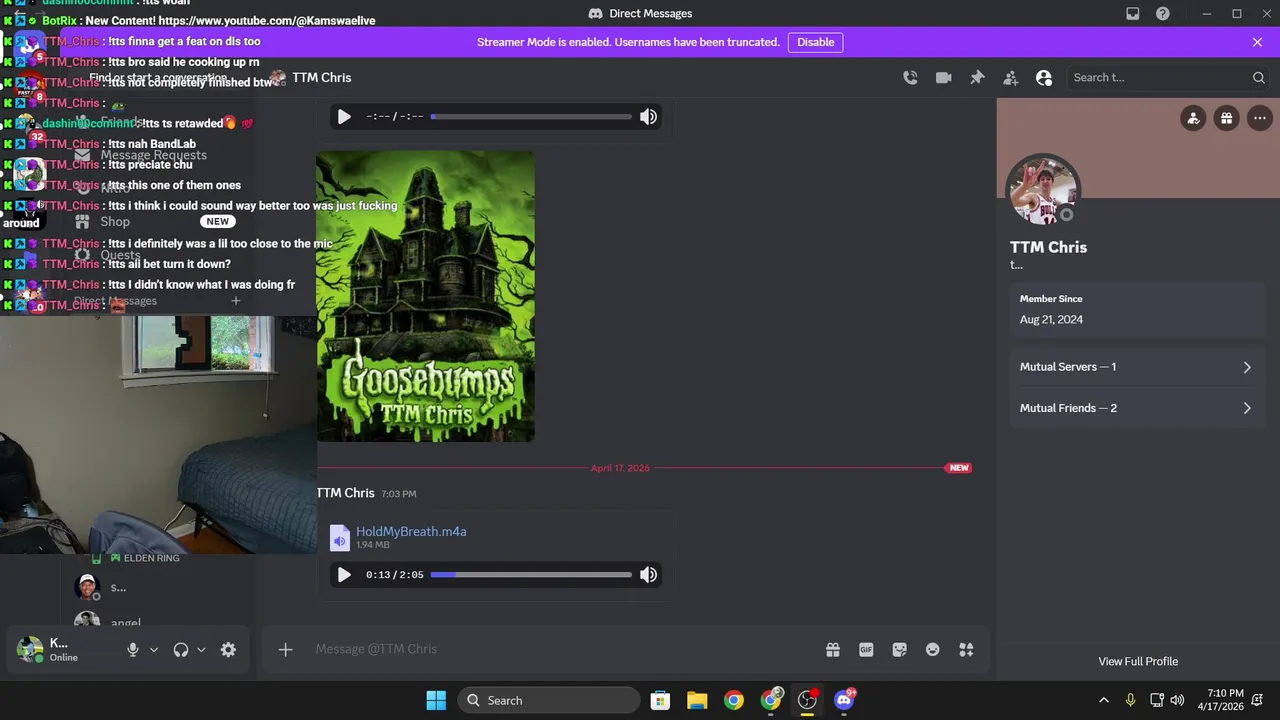Open the Goosebumps TTM Chris cover image
The height and width of the screenshot is (720, 1280).
pos(425,296)
